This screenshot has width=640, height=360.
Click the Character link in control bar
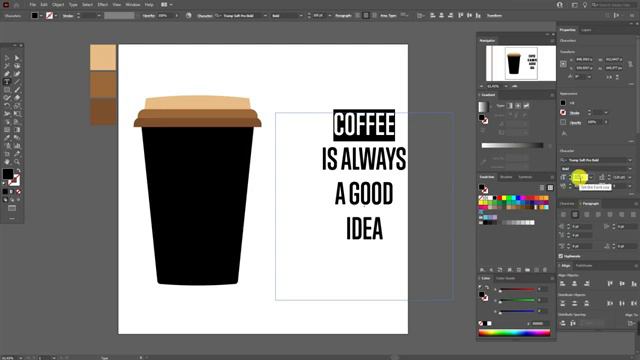point(204,16)
